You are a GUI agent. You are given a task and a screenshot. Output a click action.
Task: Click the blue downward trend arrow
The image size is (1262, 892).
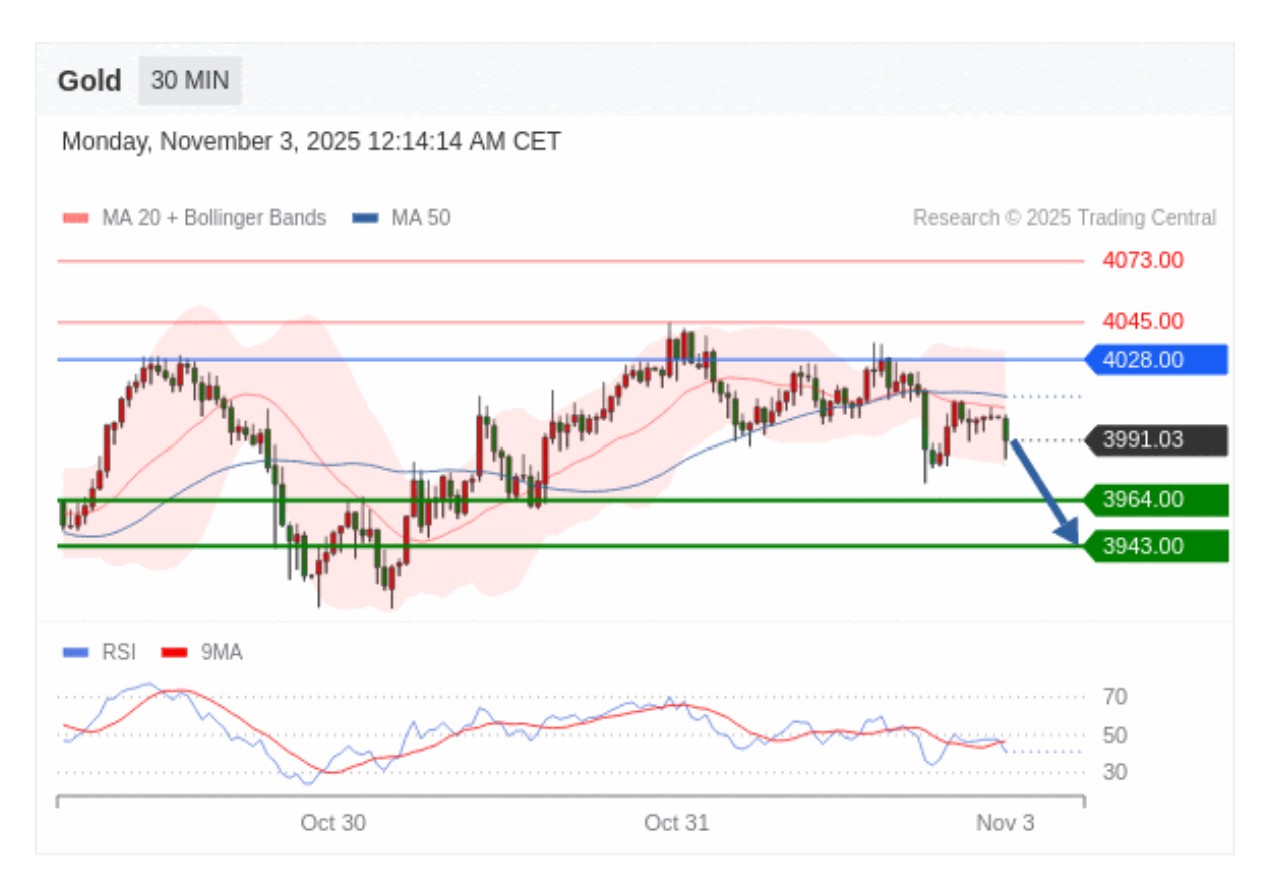pyautogui.click(x=1045, y=492)
